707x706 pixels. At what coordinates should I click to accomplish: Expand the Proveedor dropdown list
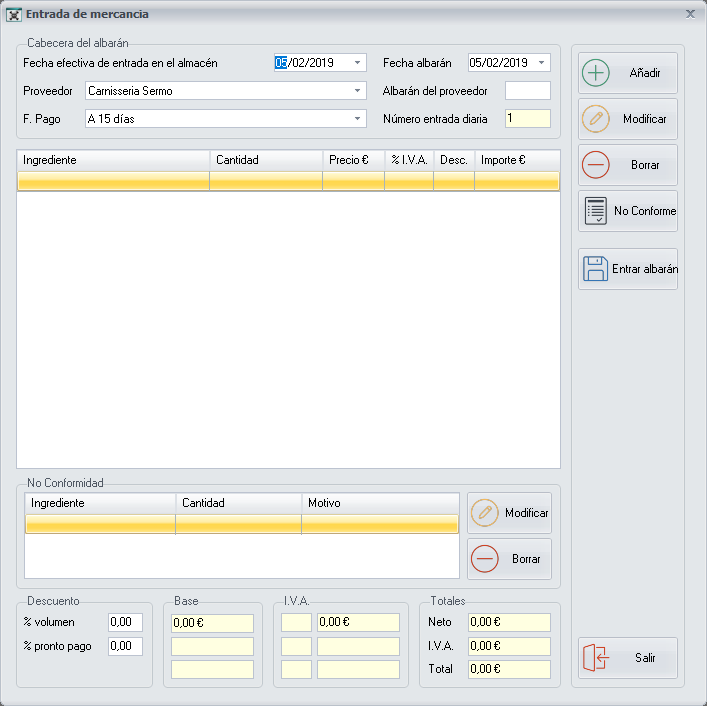coord(358,91)
